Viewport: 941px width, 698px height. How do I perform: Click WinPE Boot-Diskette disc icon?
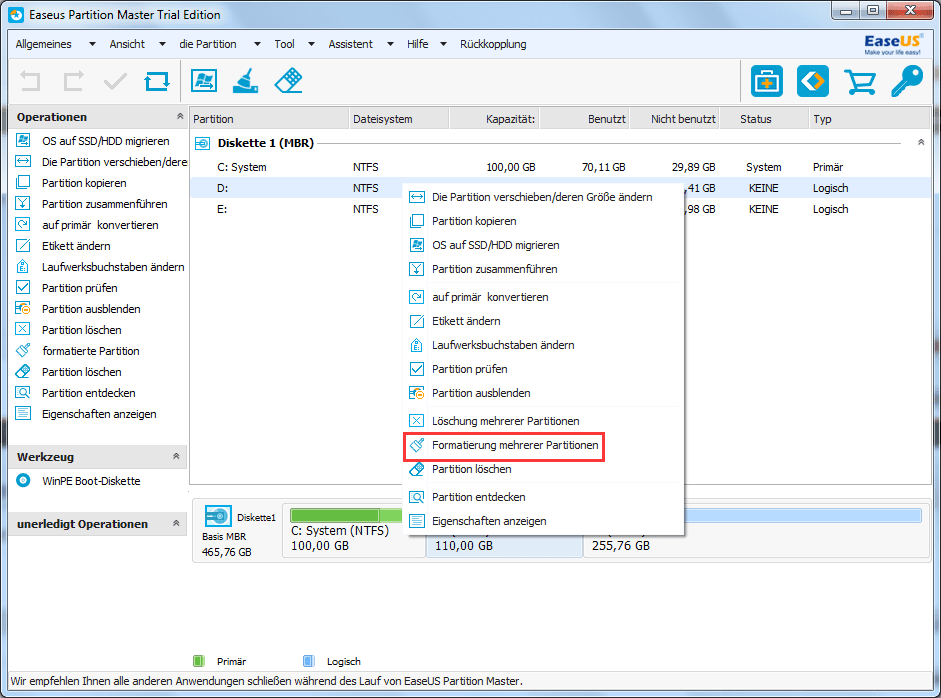[23, 481]
